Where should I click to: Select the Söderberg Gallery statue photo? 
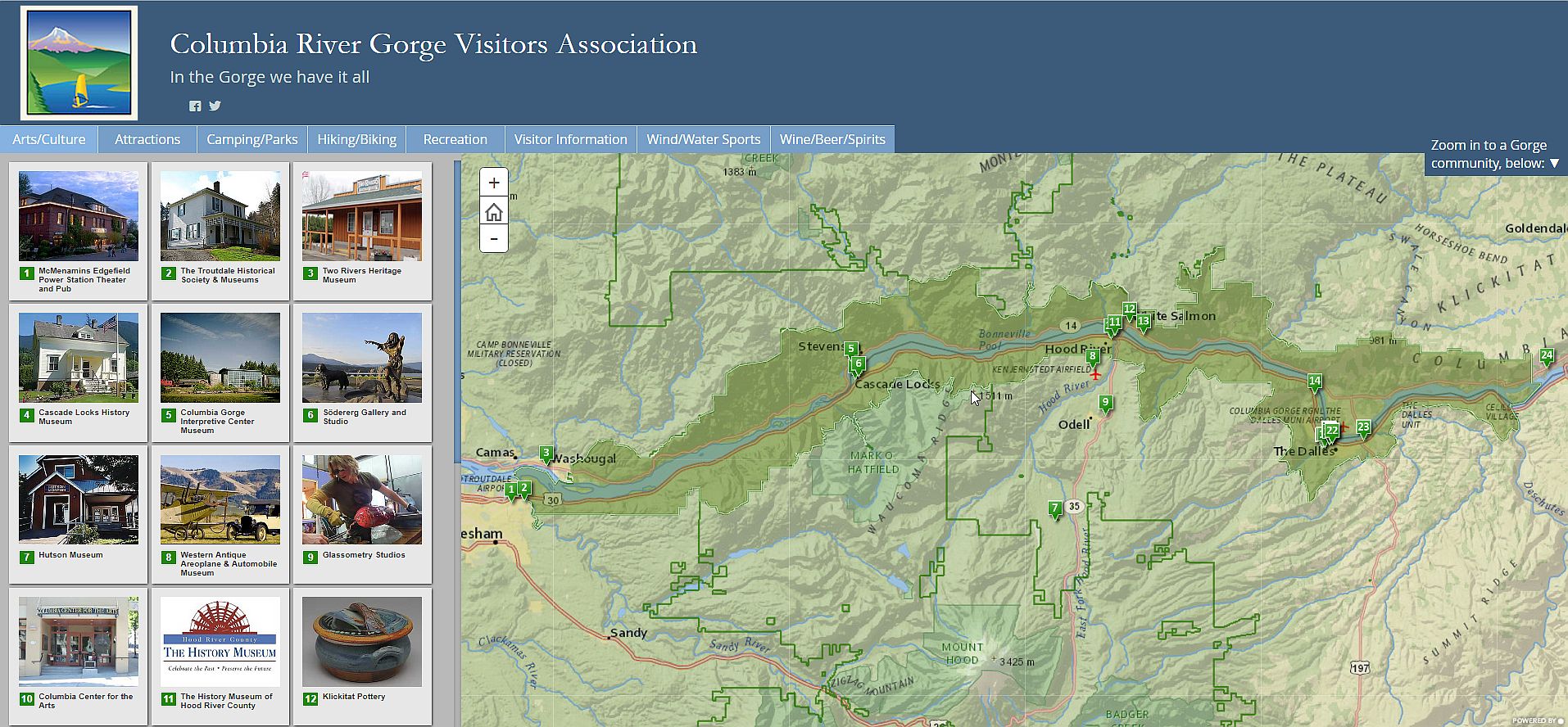click(362, 358)
